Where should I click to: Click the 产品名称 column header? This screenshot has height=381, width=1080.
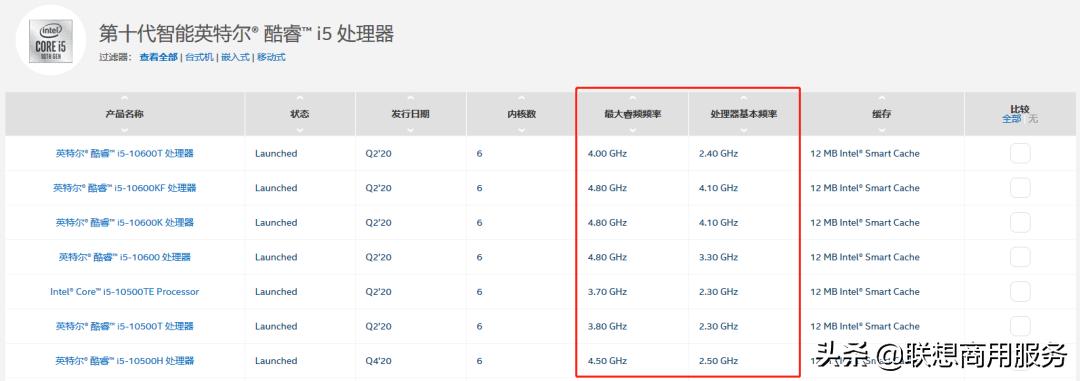tap(125, 114)
